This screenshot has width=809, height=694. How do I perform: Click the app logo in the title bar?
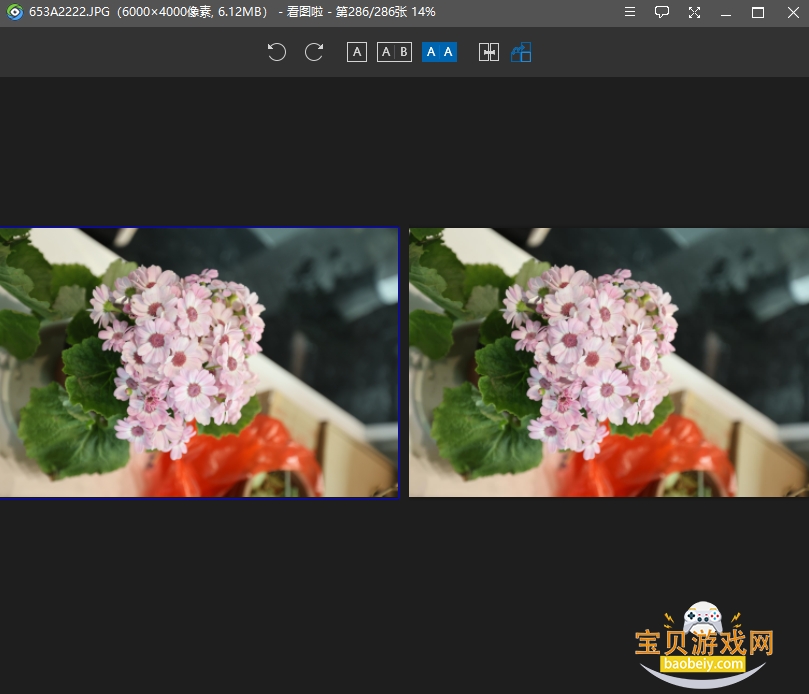point(15,12)
